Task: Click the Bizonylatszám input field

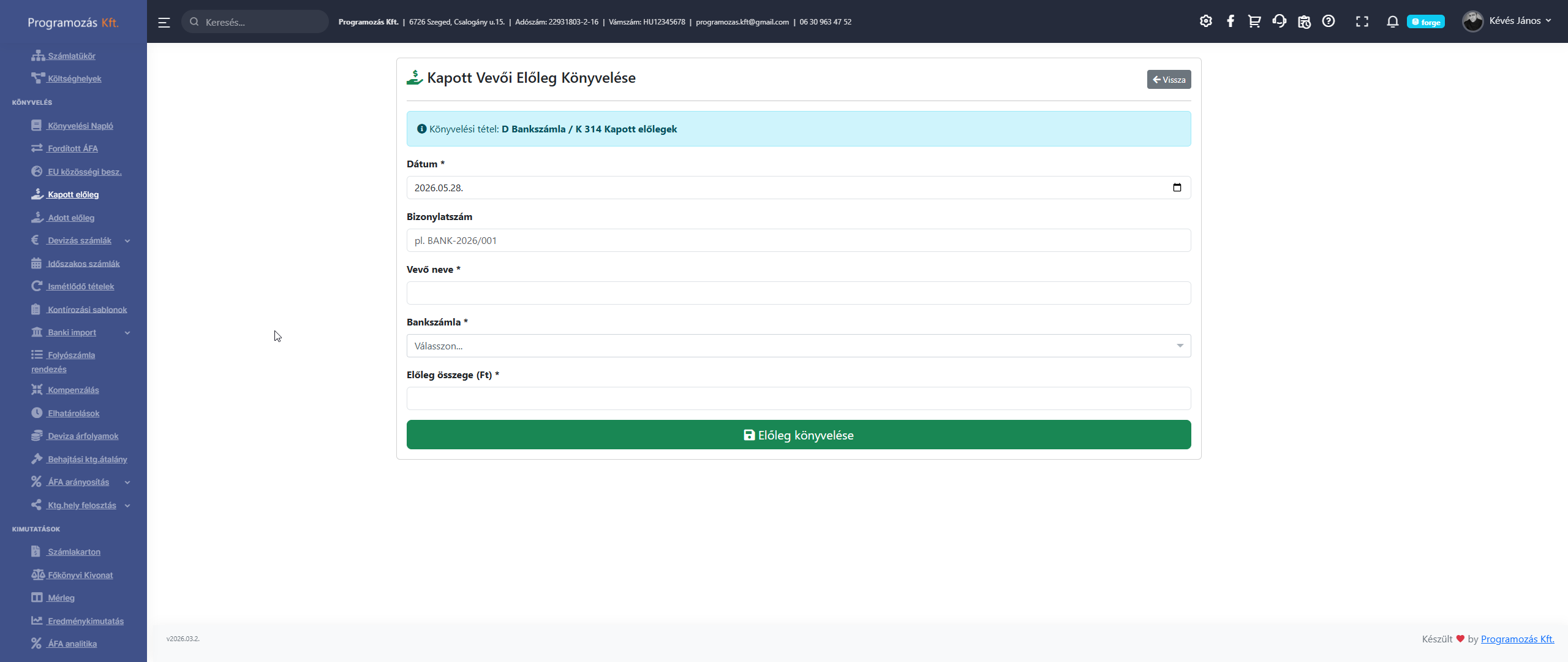Action: (799, 240)
